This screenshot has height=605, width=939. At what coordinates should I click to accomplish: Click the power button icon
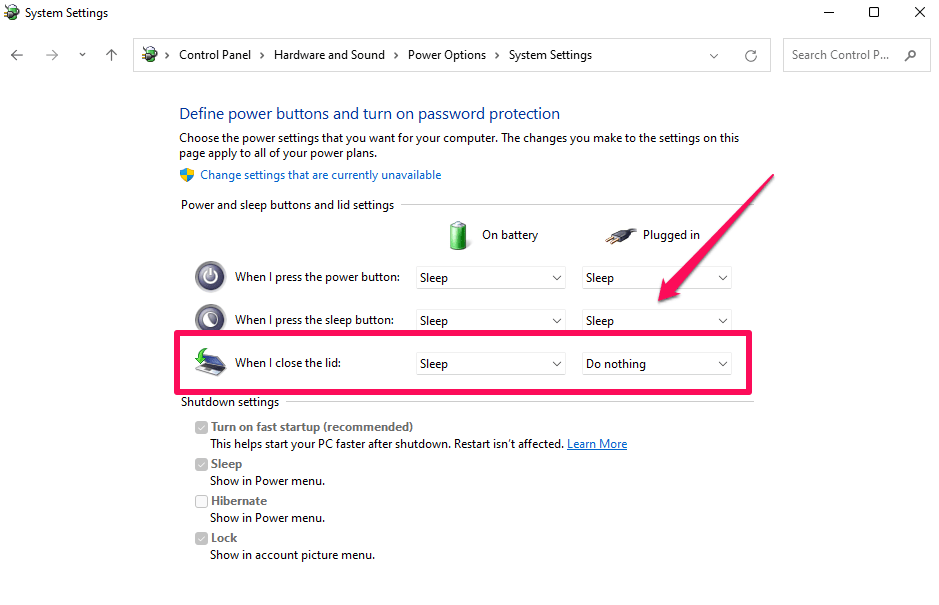pyautogui.click(x=210, y=276)
